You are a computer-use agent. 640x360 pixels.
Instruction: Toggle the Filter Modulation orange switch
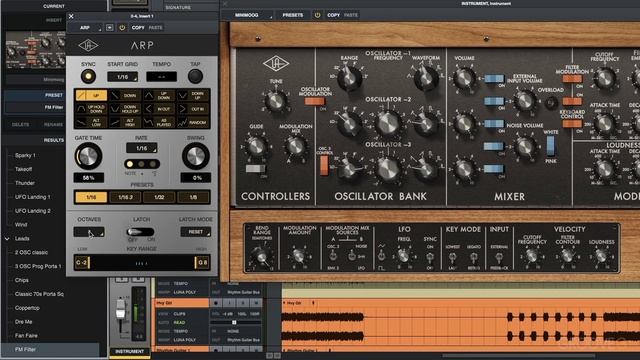[x=572, y=79]
